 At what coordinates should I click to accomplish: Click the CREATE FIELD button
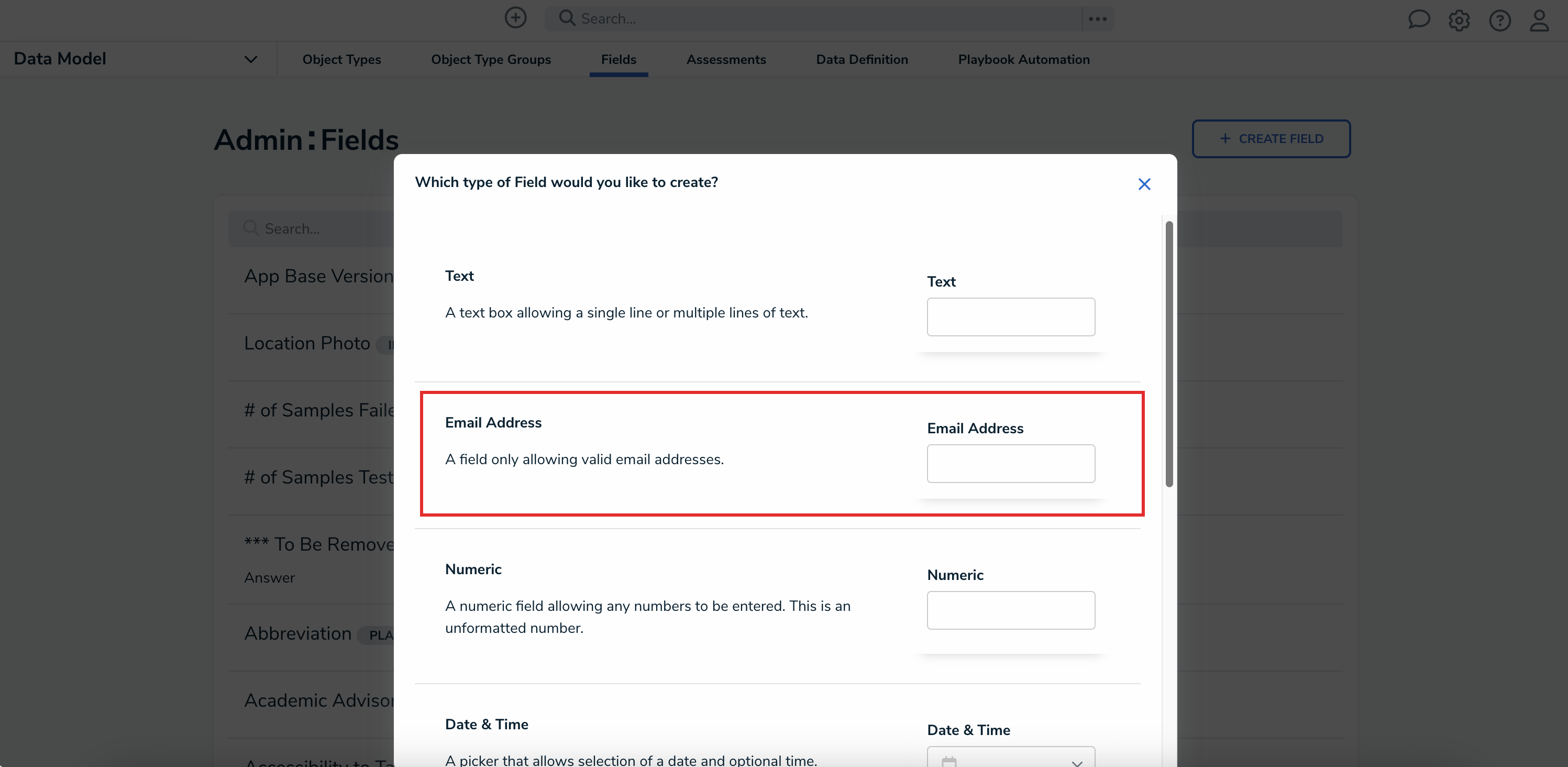pyautogui.click(x=1271, y=139)
